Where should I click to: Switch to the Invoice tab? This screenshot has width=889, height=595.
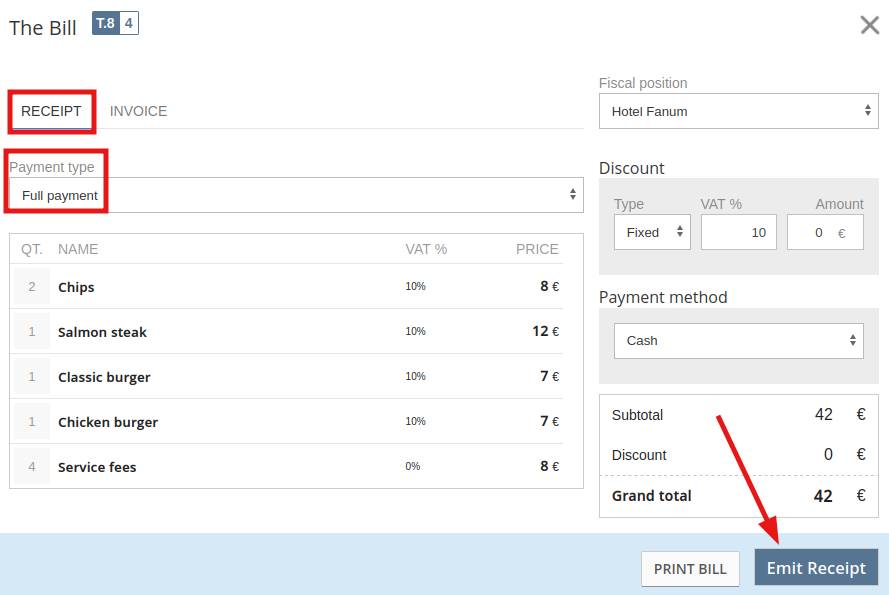coord(138,111)
